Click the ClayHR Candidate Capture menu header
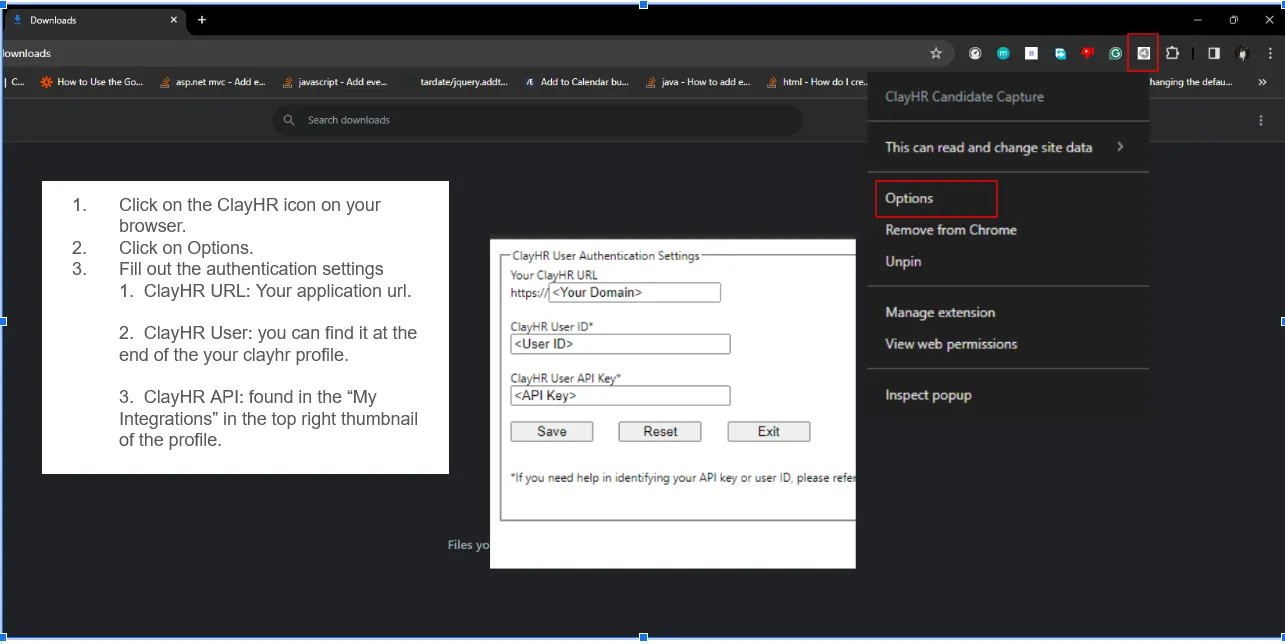1285x644 pixels. click(x=964, y=97)
